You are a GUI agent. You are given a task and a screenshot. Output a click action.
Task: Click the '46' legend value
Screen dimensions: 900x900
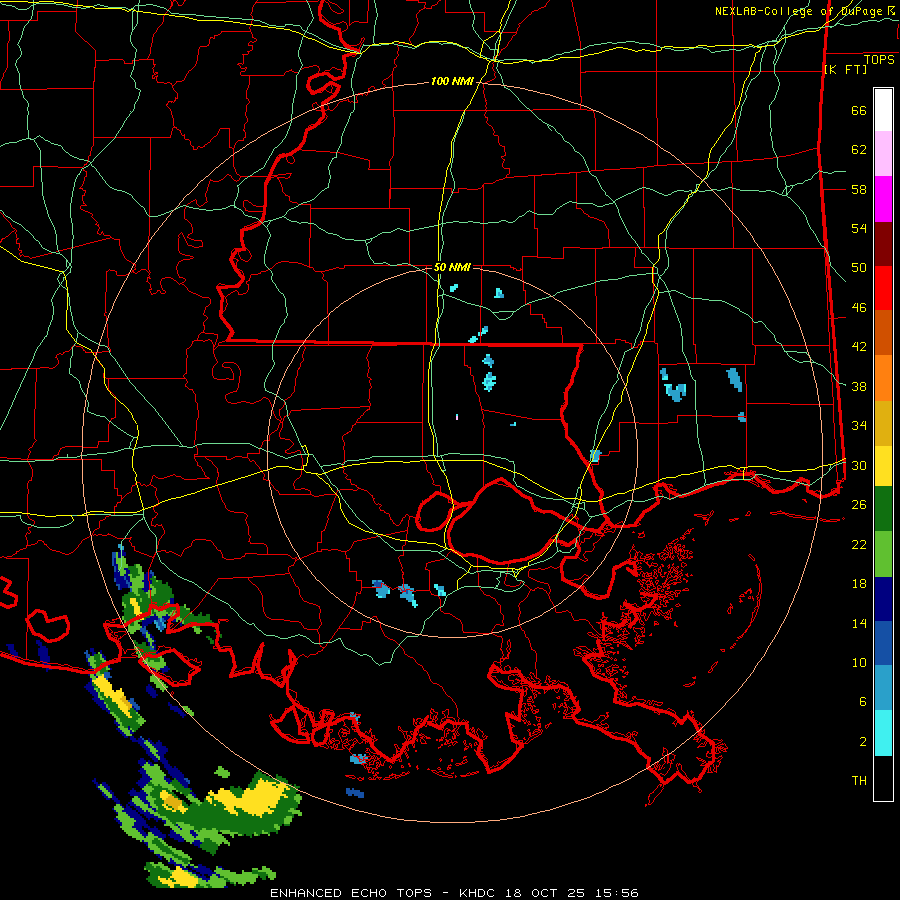(859, 308)
